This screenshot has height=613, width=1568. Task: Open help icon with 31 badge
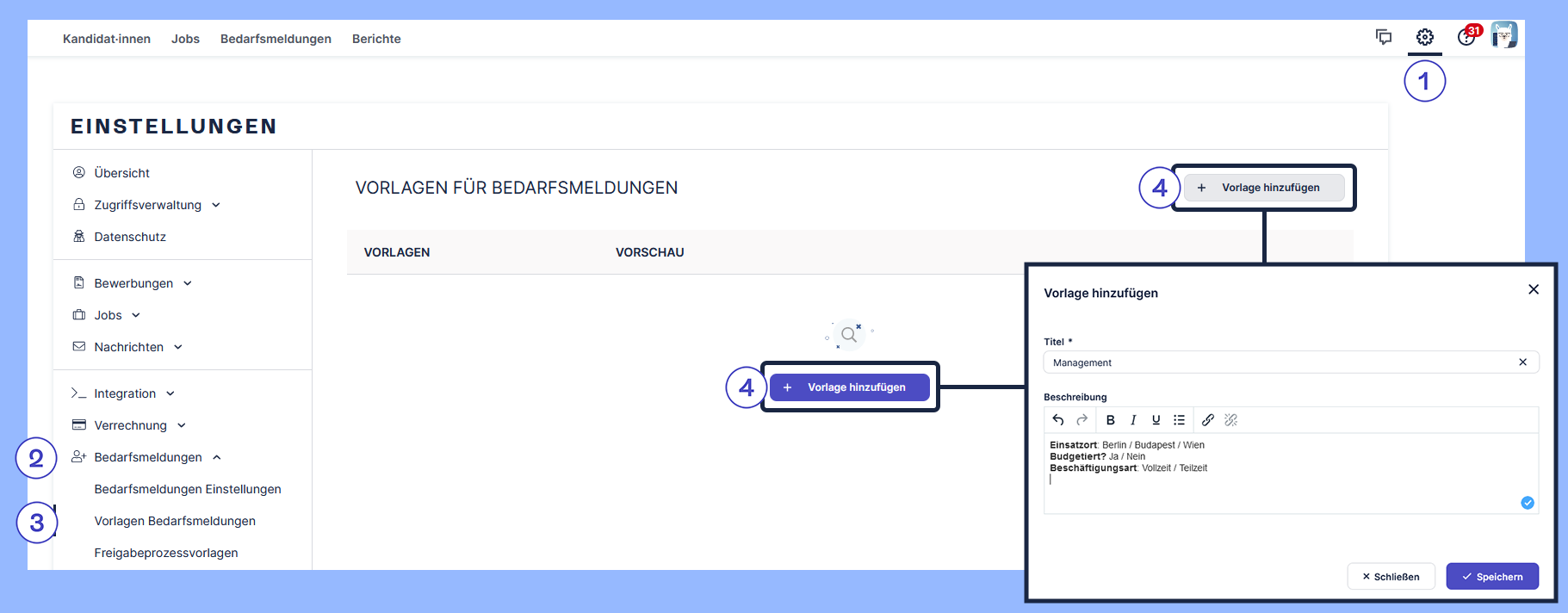pos(1468,36)
